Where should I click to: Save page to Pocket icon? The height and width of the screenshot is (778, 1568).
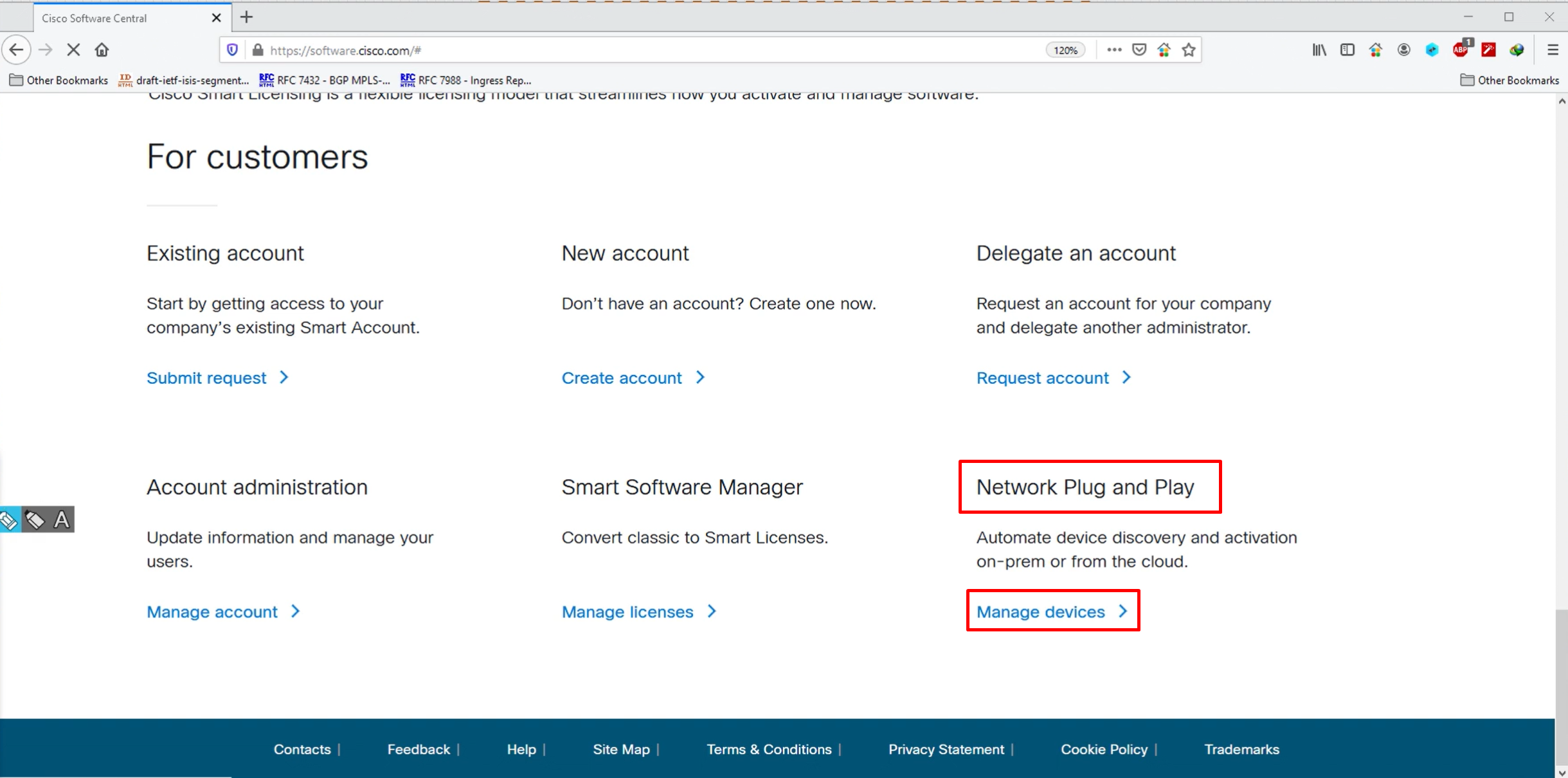1139,50
